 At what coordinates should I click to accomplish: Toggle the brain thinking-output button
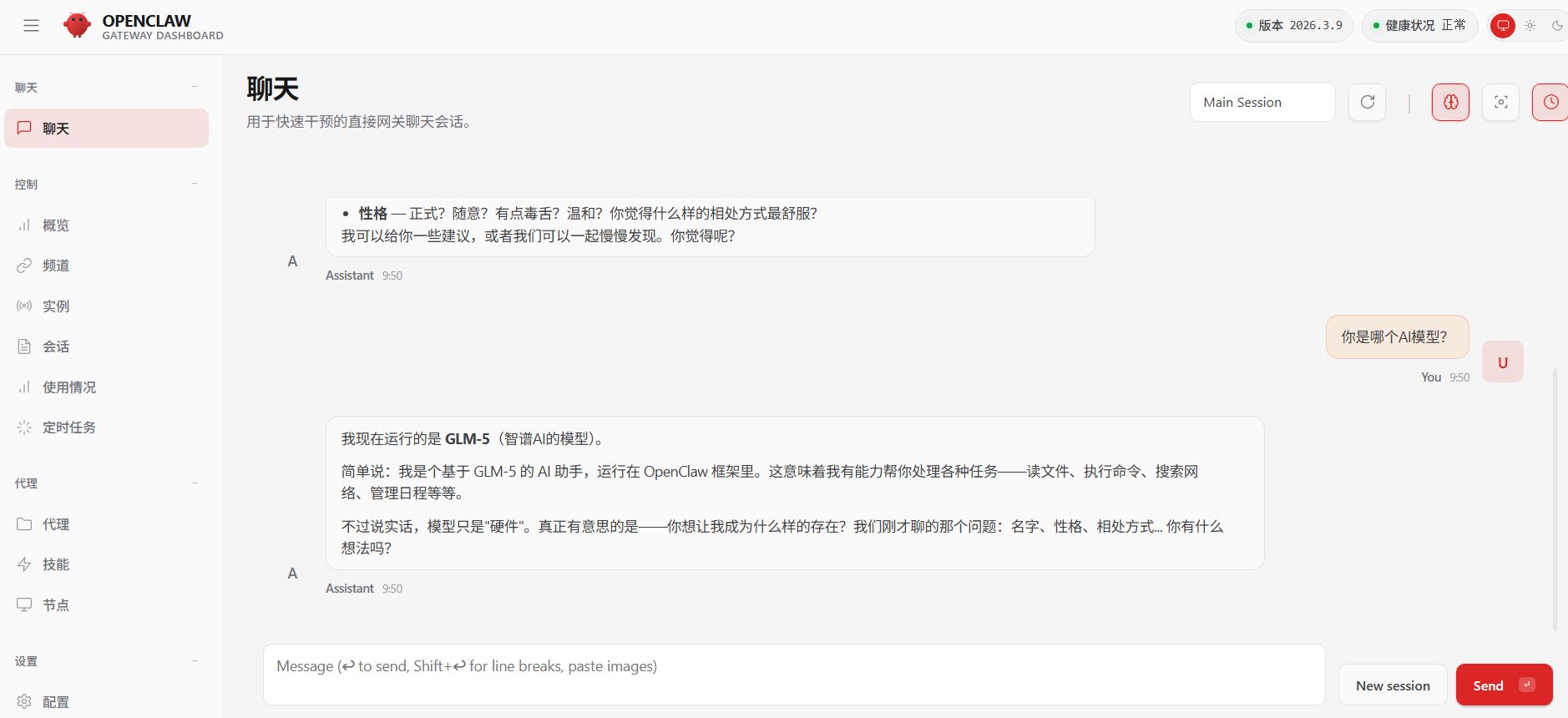pos(1450,102)
